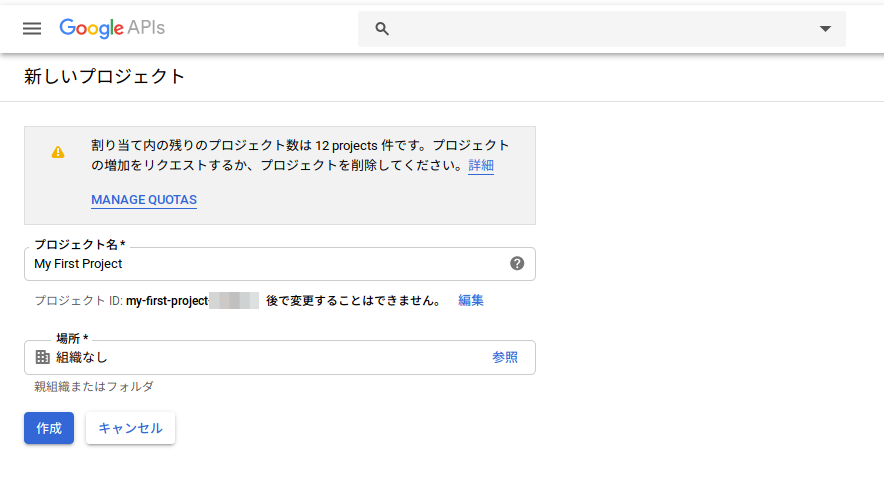Click the my-first-project project ID text
Screen dimensions: 884x478
point(167,300)
